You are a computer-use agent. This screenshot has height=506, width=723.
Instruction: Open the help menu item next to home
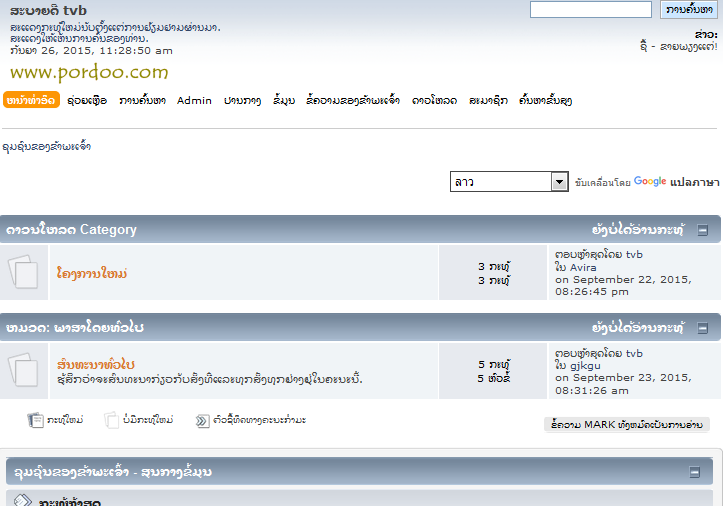[x=87, y=100]
